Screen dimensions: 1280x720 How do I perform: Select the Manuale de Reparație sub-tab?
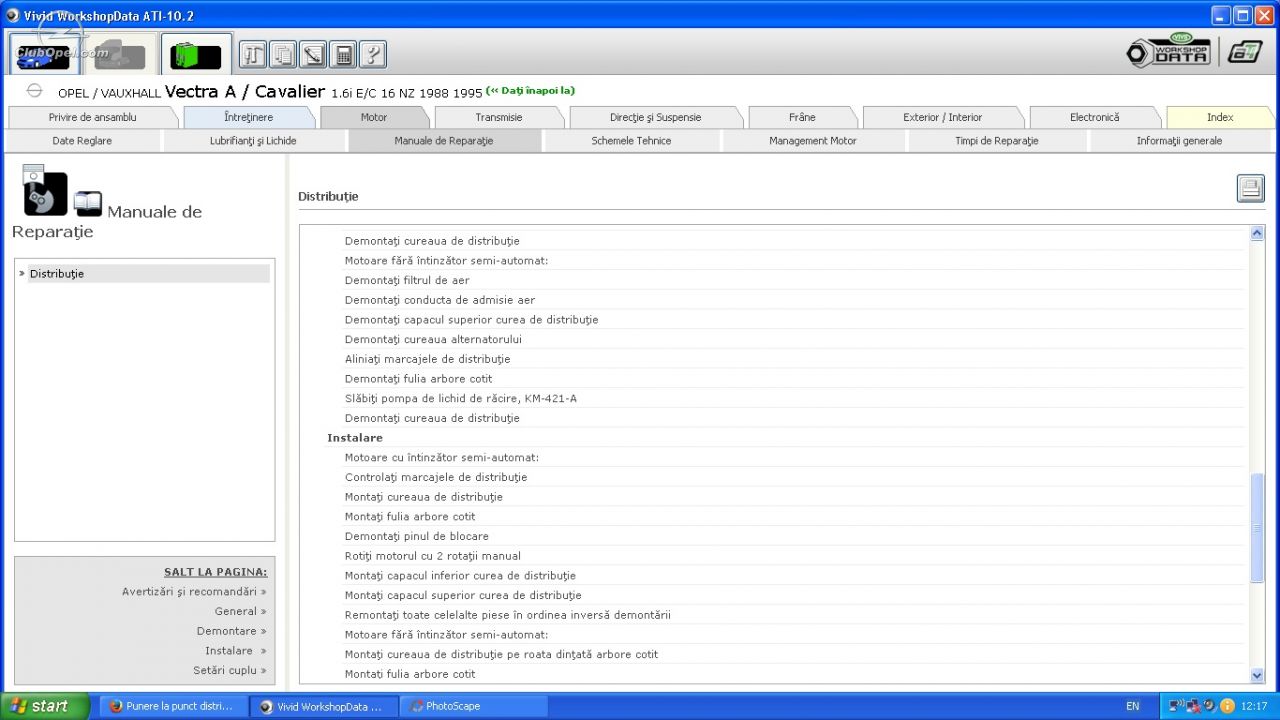coord(444,141)
